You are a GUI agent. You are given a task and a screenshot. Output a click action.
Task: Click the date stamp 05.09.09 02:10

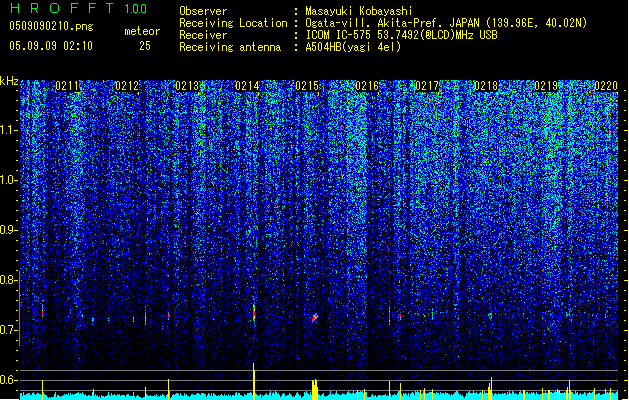pyautogui.click(x=51, y=46)
